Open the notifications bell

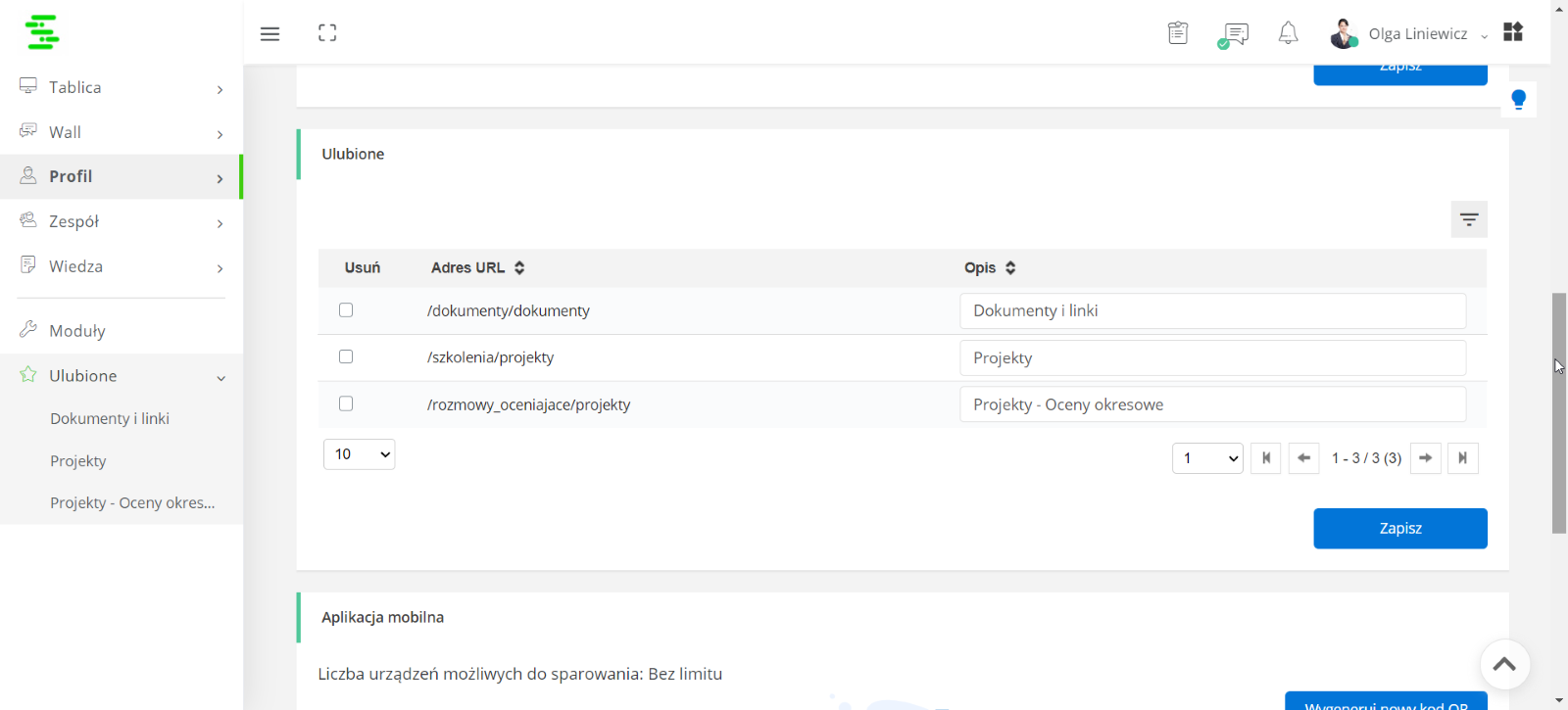[x=1288, y=33]
